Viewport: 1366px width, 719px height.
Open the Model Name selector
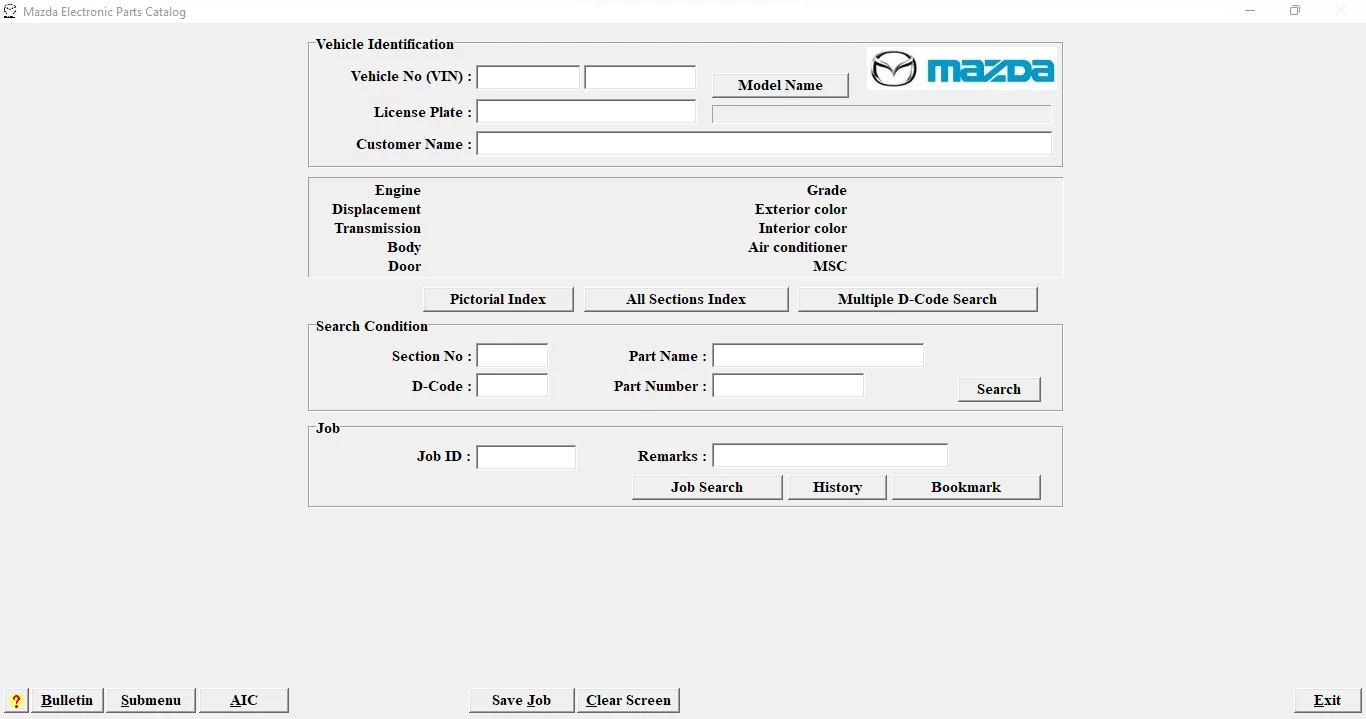click(x=780, y=86)
